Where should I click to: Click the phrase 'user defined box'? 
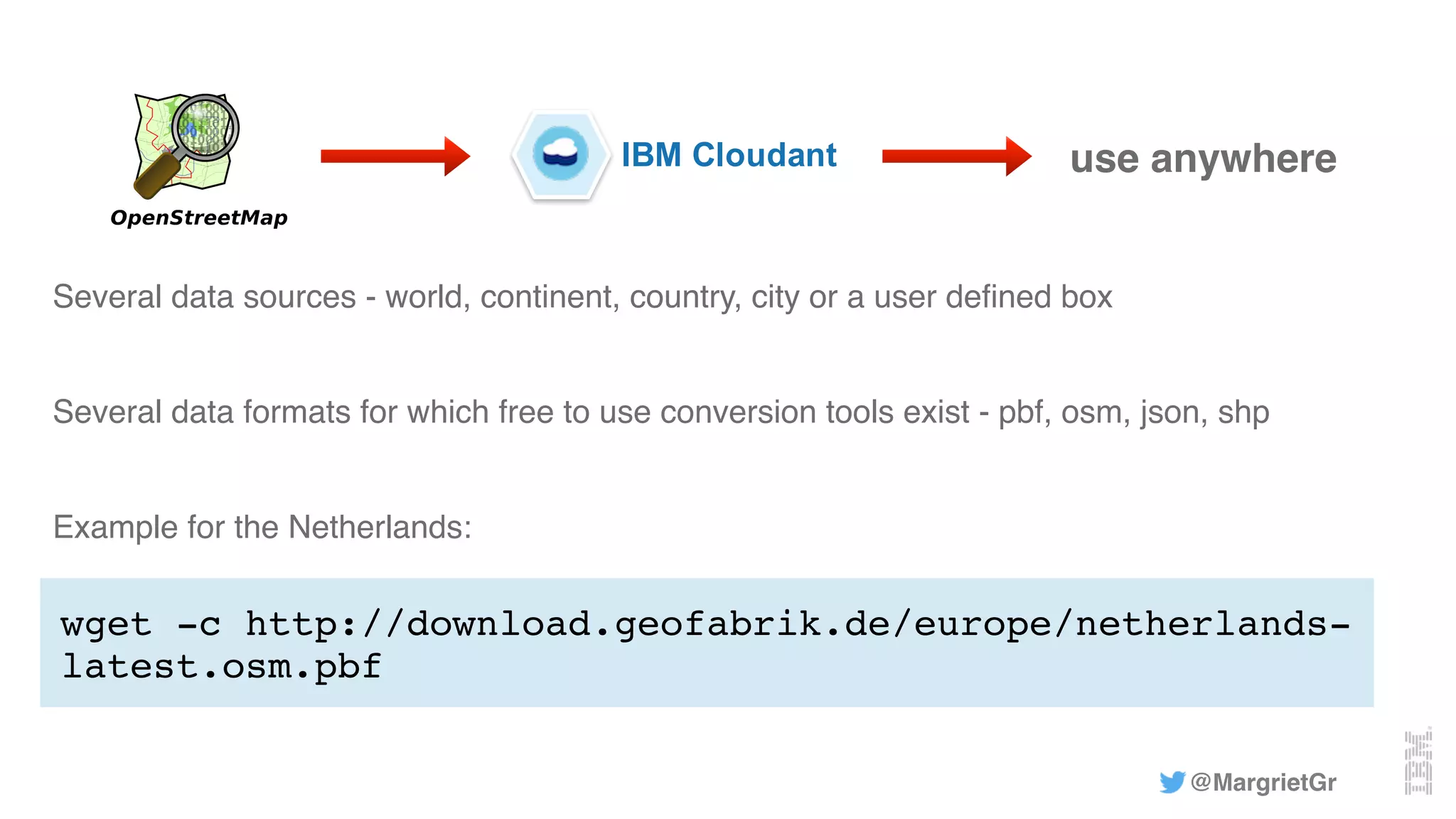(x=993, y=297)
